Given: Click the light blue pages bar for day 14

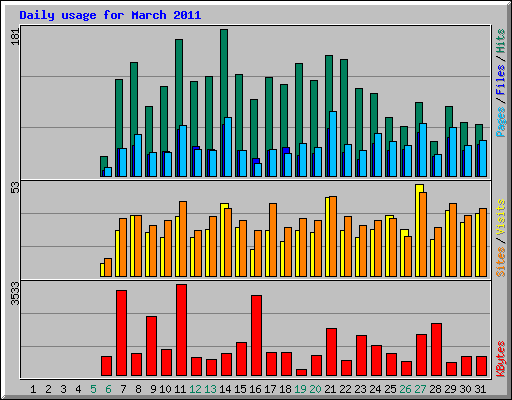Looking at the screenshot, I should (228, 147).
